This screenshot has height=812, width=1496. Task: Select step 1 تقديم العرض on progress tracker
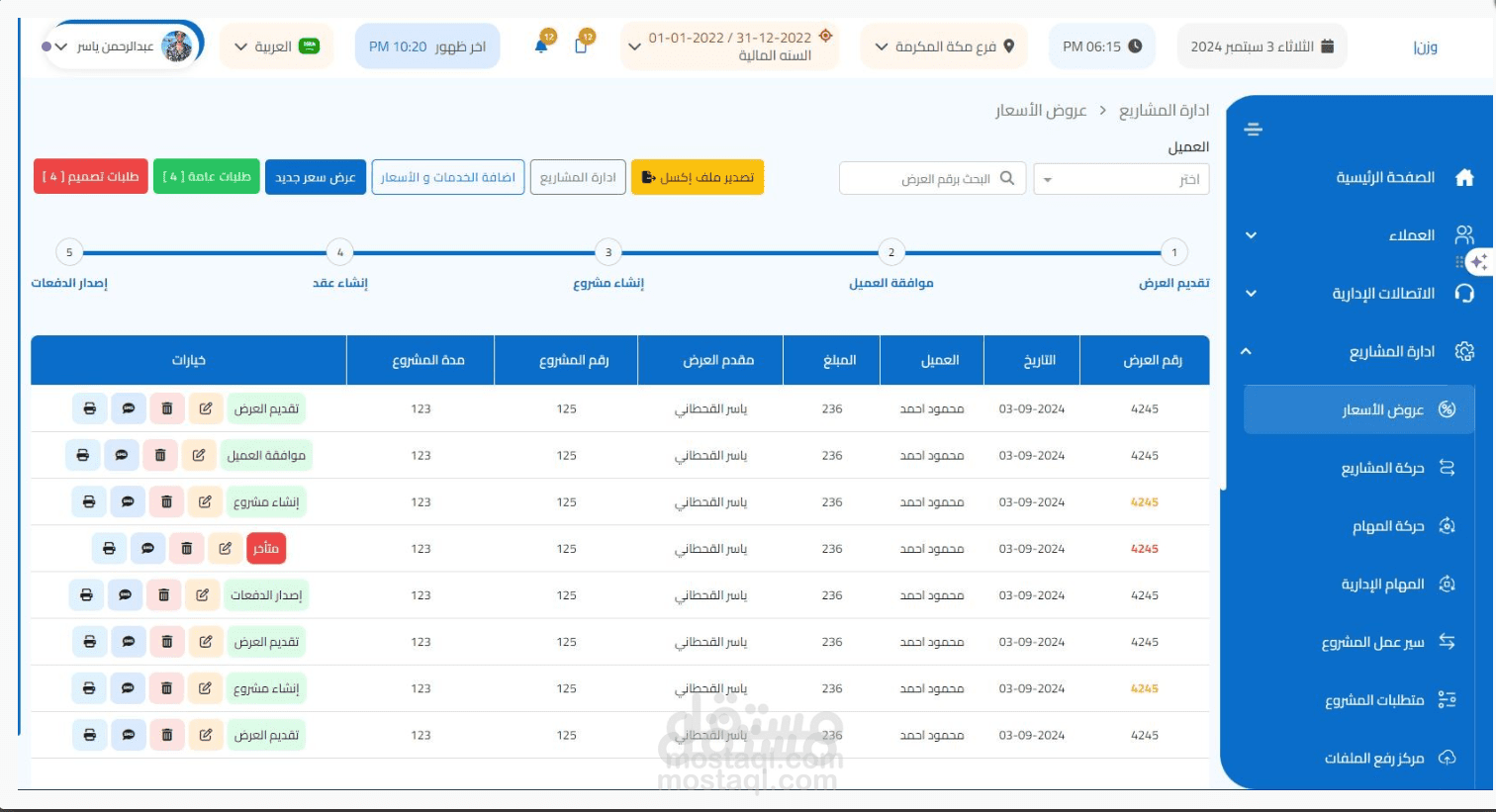pos(1174,252)
